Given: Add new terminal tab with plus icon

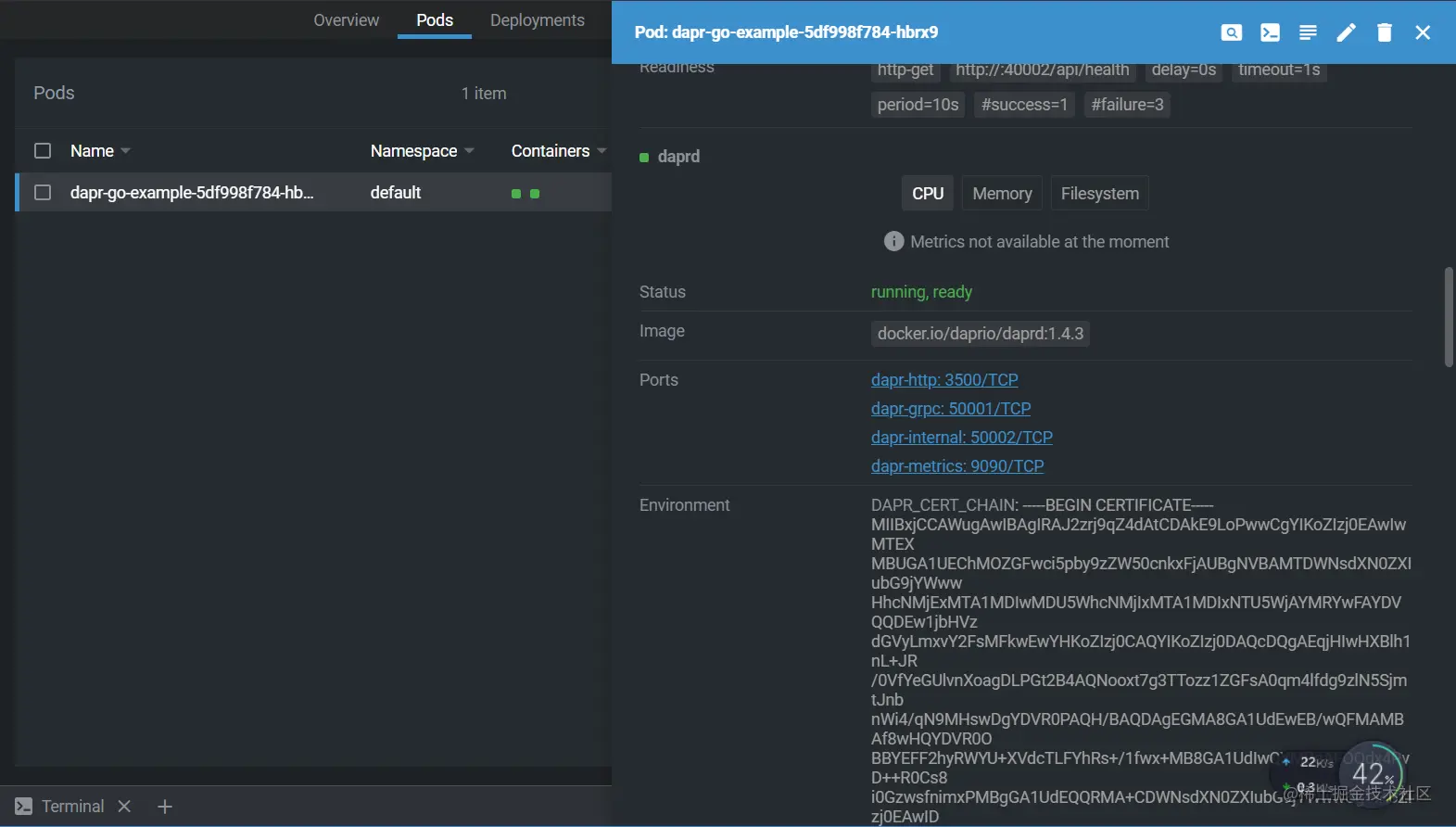Looking at the screenshot, I should 165,807.
